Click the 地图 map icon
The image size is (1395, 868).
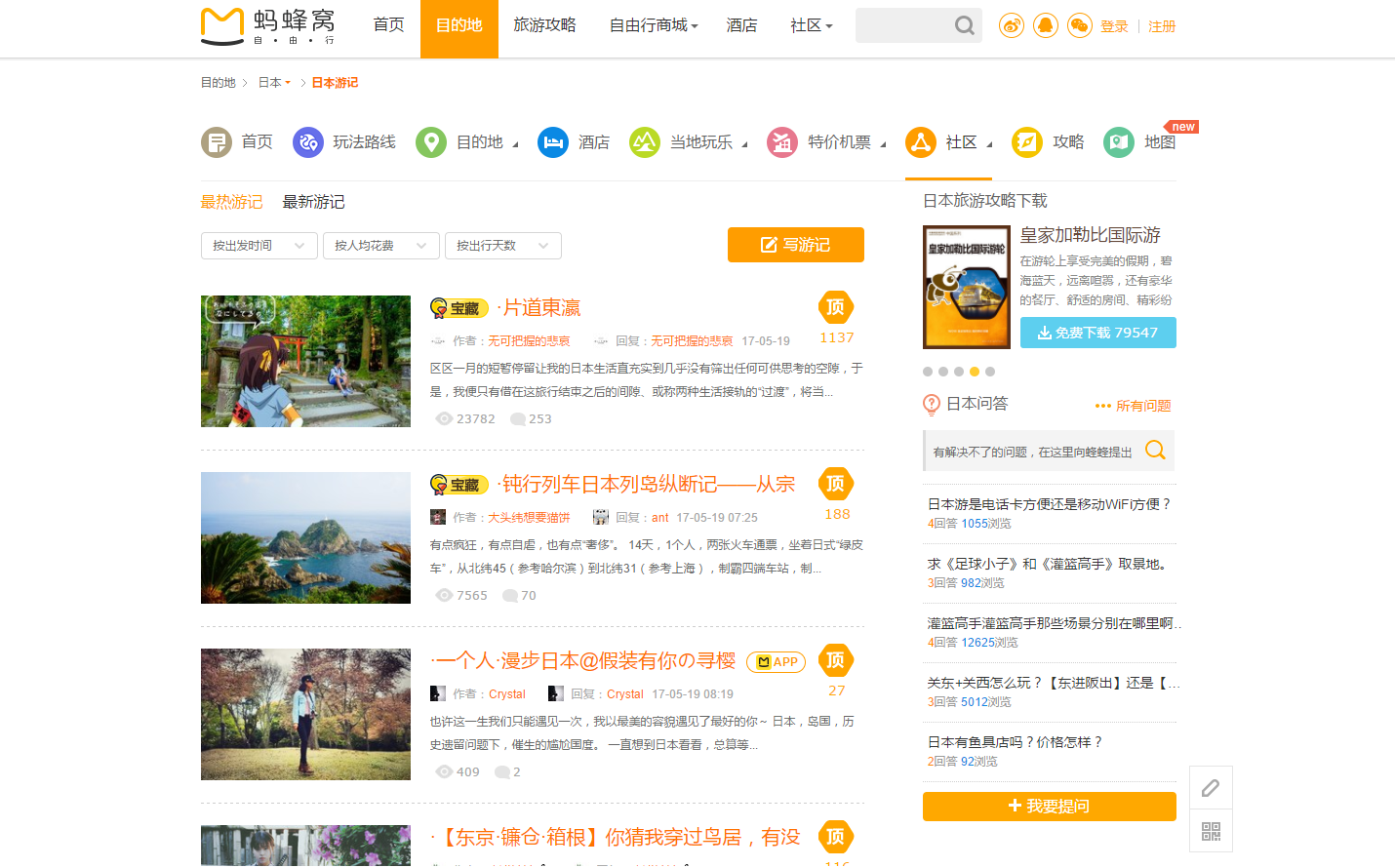[1119, 142]
